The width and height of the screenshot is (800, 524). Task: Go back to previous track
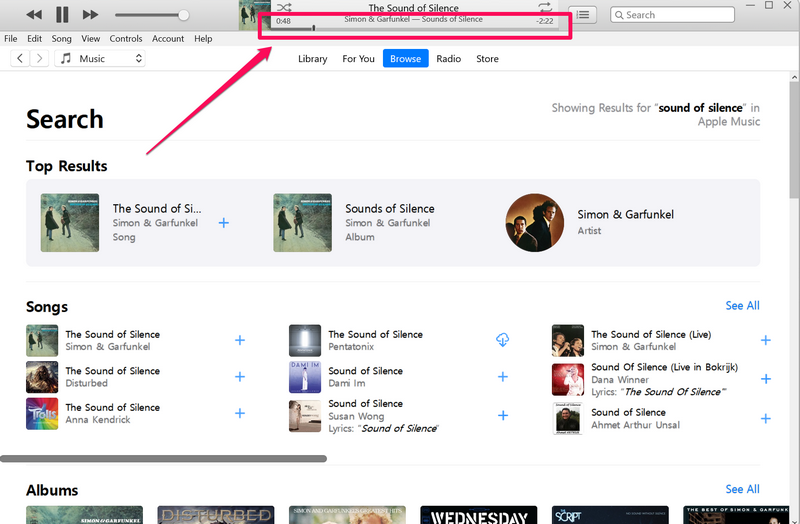click(x=34, y=15)
